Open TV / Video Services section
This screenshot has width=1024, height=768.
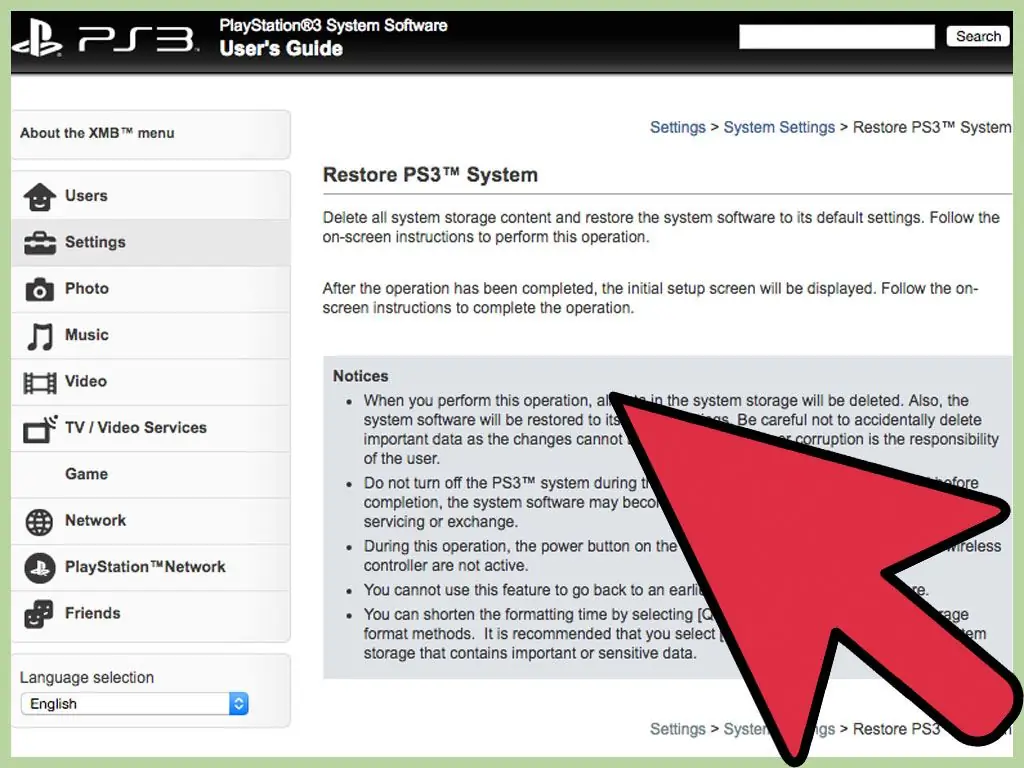click(151, 428)
